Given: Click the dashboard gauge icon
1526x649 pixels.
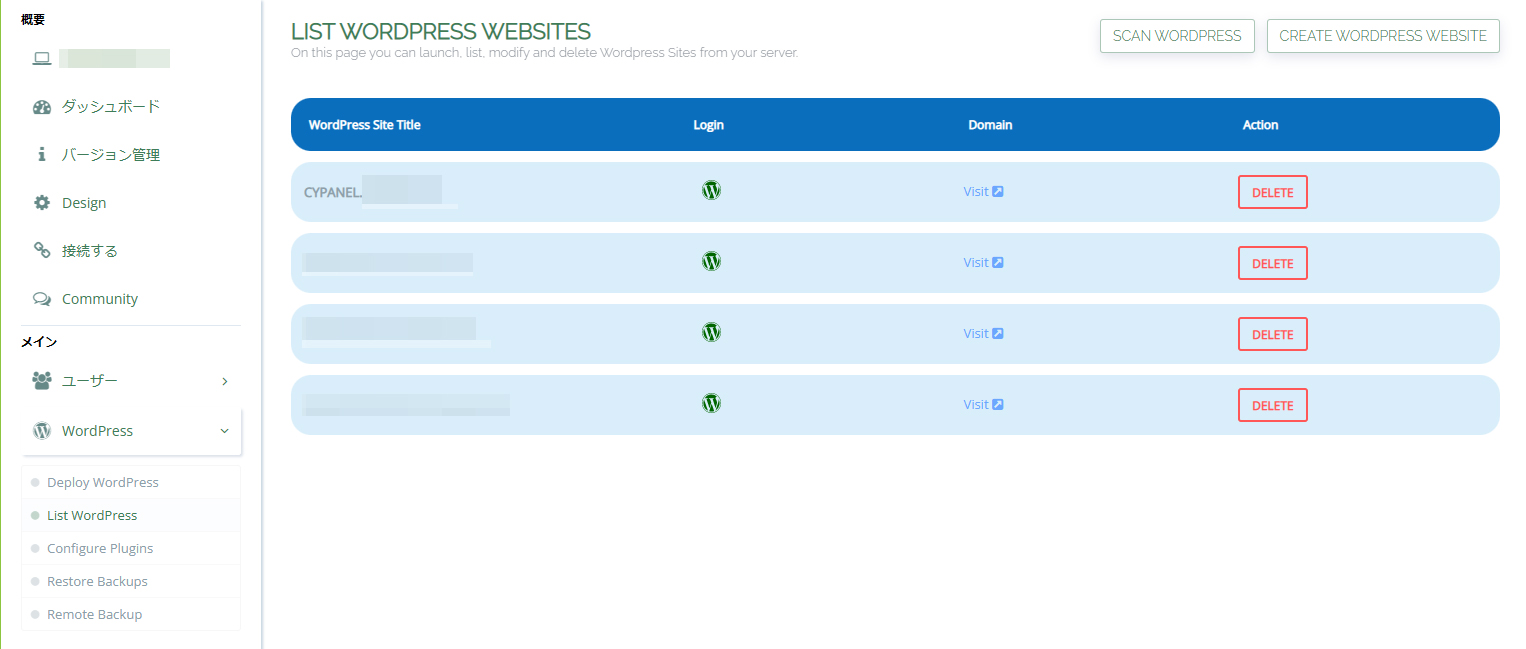Looking at the screenshot, I should (x=41, y=107).
